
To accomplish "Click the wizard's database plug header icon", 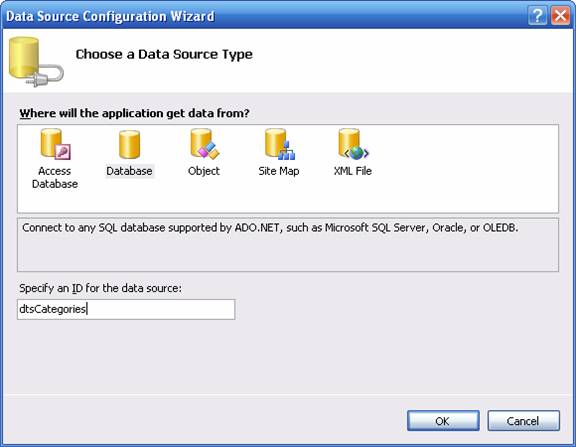I will click(x=36, y=62).
